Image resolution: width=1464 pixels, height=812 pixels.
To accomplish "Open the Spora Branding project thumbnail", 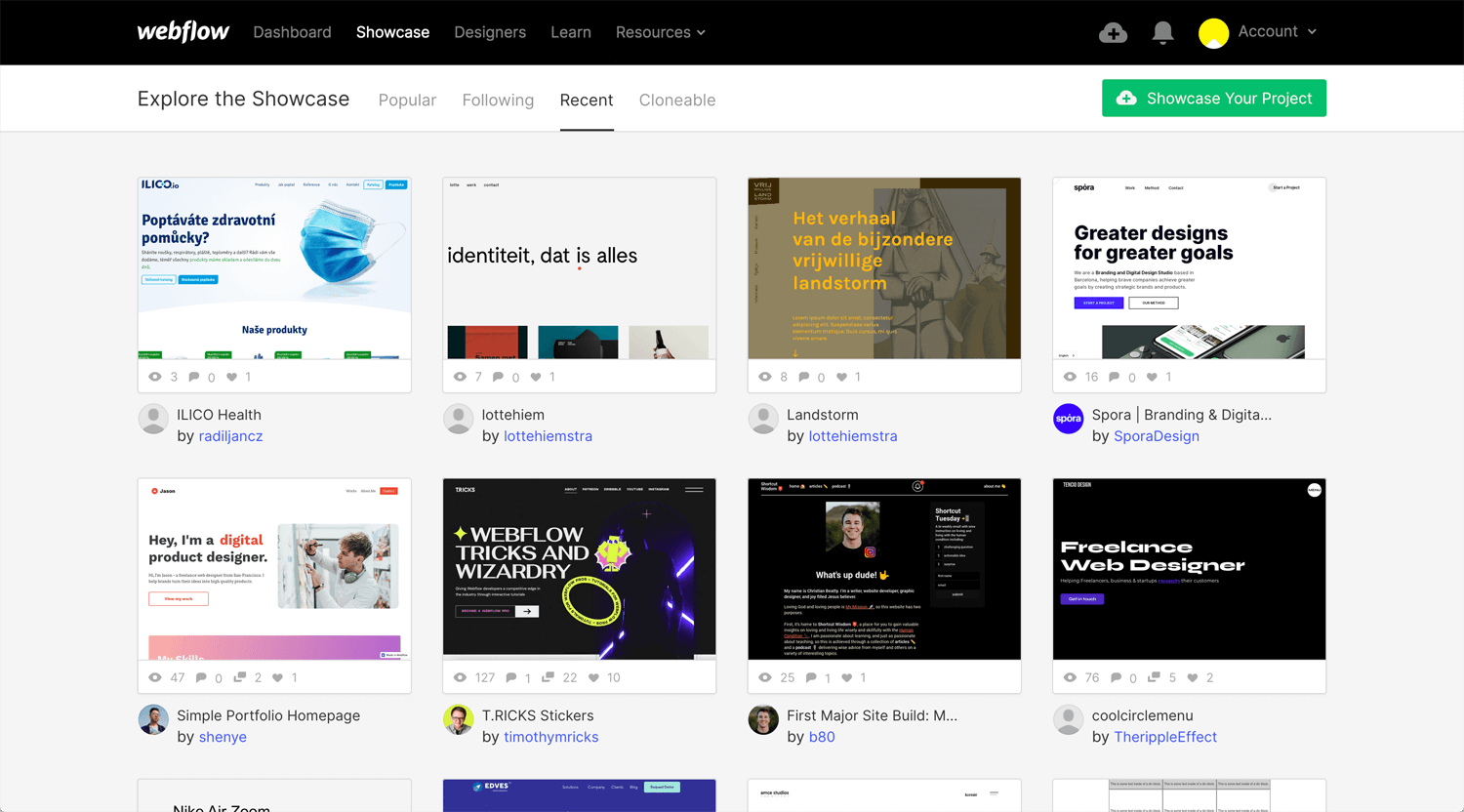I will click(x=1190, y=268).
